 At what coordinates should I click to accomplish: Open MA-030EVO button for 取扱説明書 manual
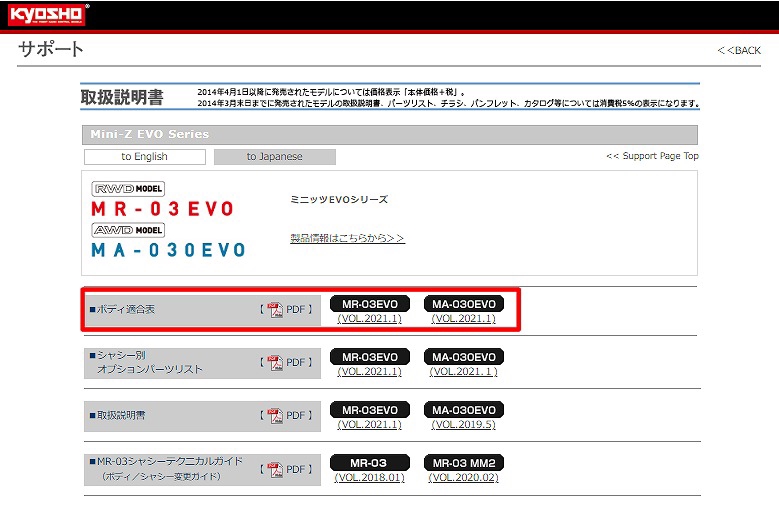click(x=464, y=410)
